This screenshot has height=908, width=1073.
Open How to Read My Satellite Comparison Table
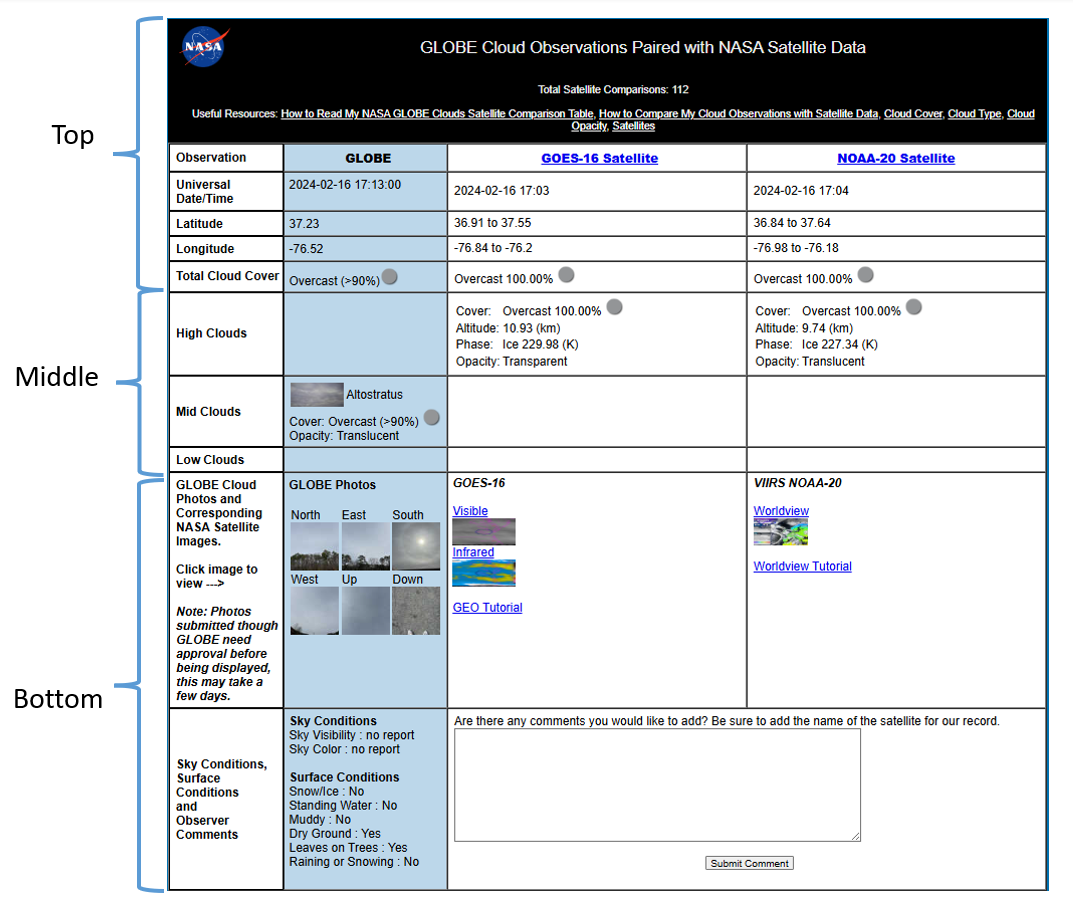coord(437,114)
